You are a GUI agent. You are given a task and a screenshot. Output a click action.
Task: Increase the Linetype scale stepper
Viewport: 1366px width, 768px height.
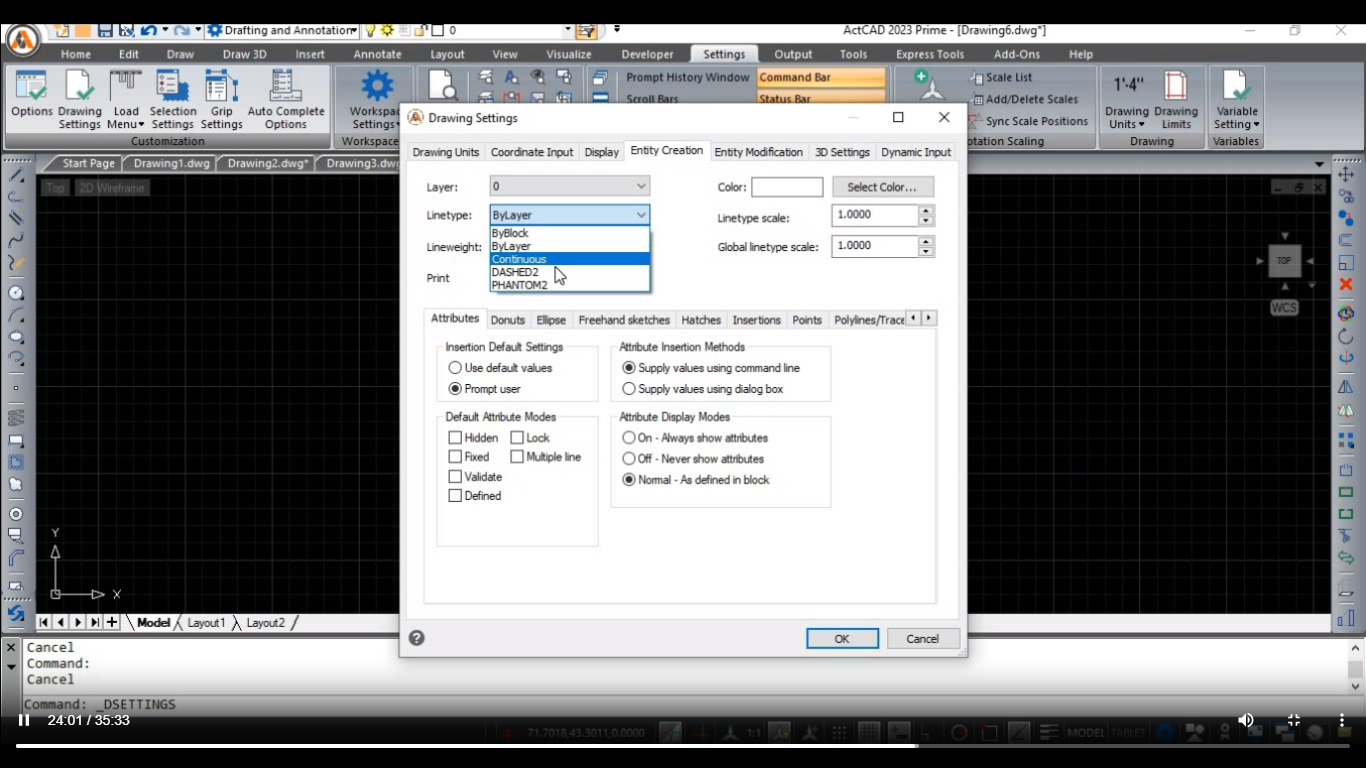pyautogui.click(x=926, y=210)
